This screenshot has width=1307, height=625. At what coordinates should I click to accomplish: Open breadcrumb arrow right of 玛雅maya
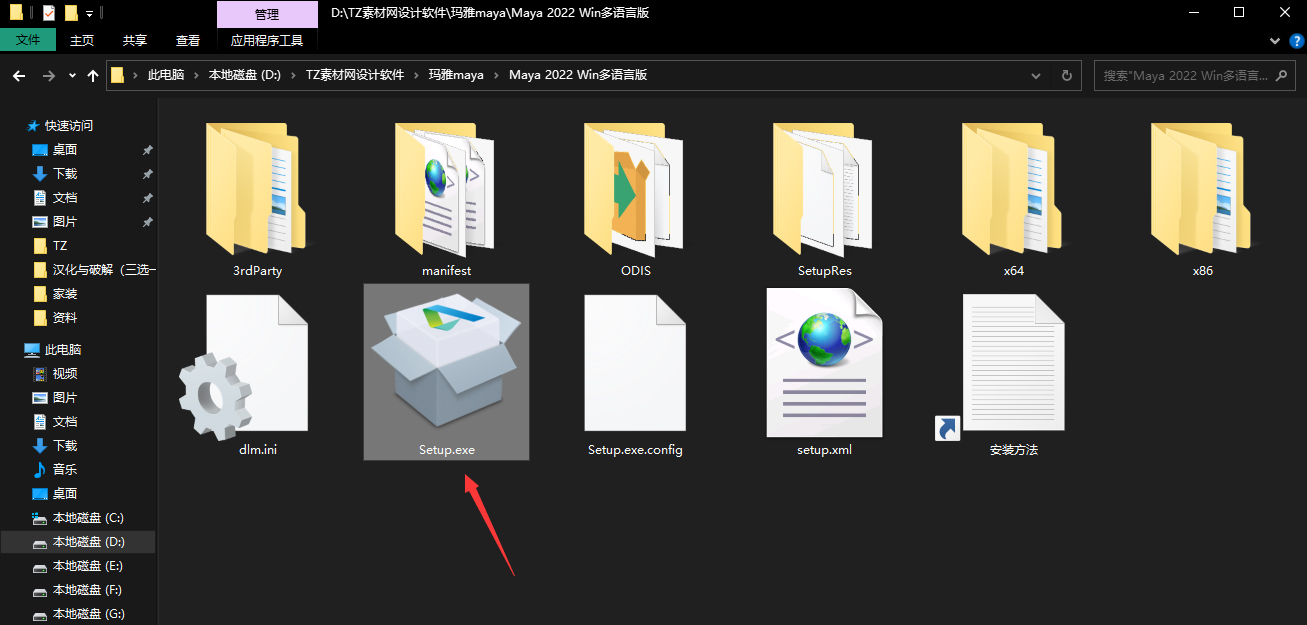496,76
